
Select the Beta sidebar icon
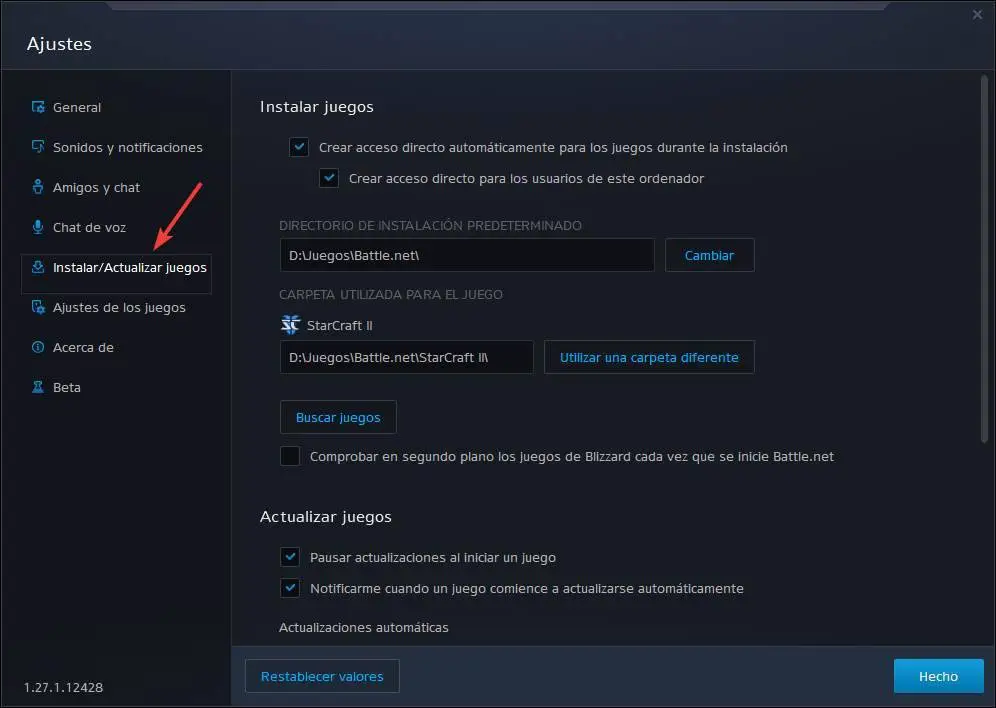[x=40, y=387]
